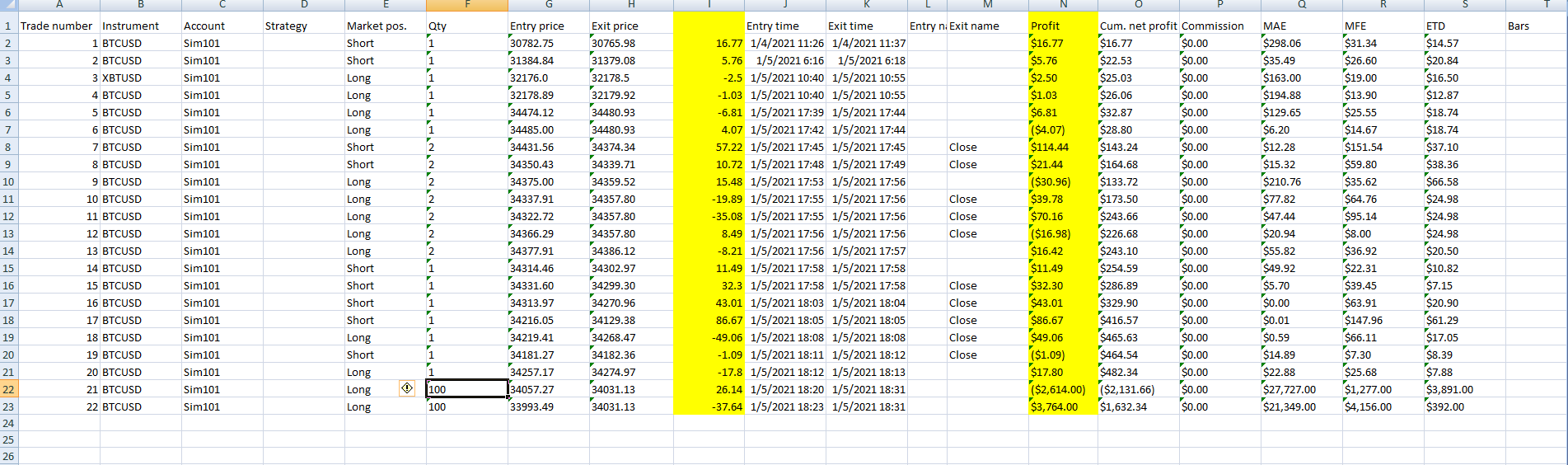
Task: Click the 'Strategy' header cell
Action: (303, 26)
